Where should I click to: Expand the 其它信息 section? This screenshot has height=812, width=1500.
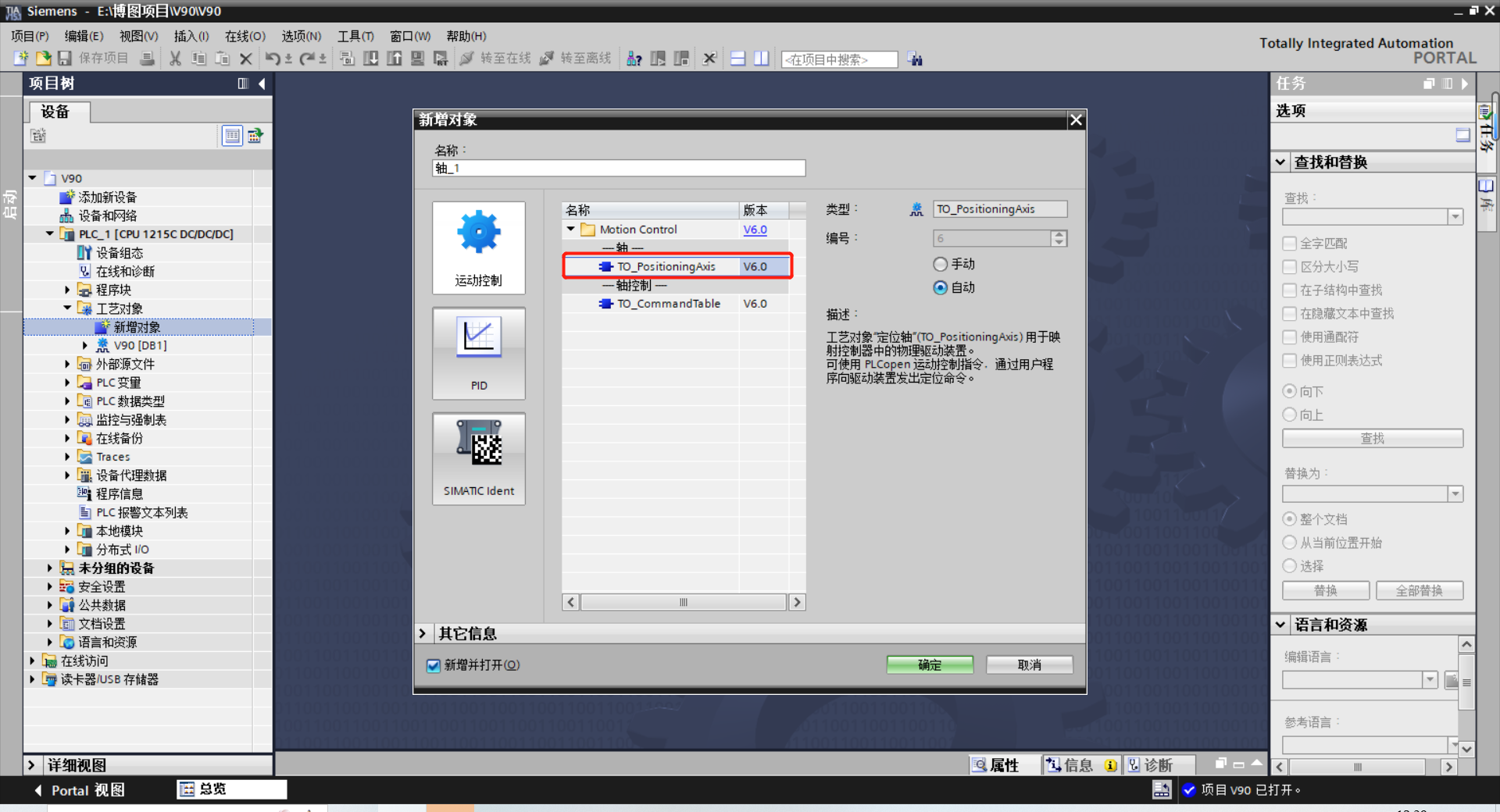coord(423,633)
